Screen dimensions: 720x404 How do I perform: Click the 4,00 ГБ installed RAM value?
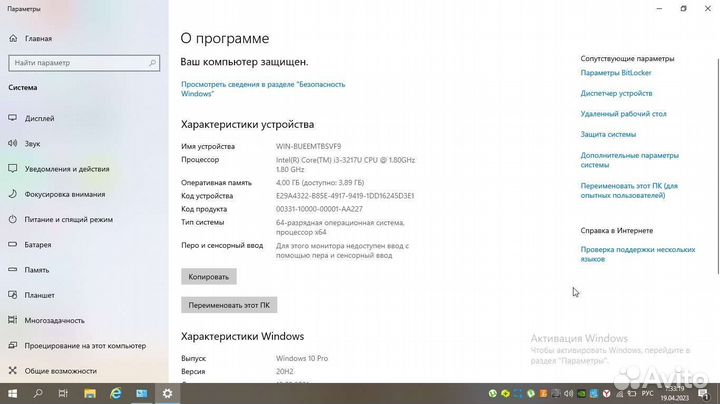click(320, 182)
